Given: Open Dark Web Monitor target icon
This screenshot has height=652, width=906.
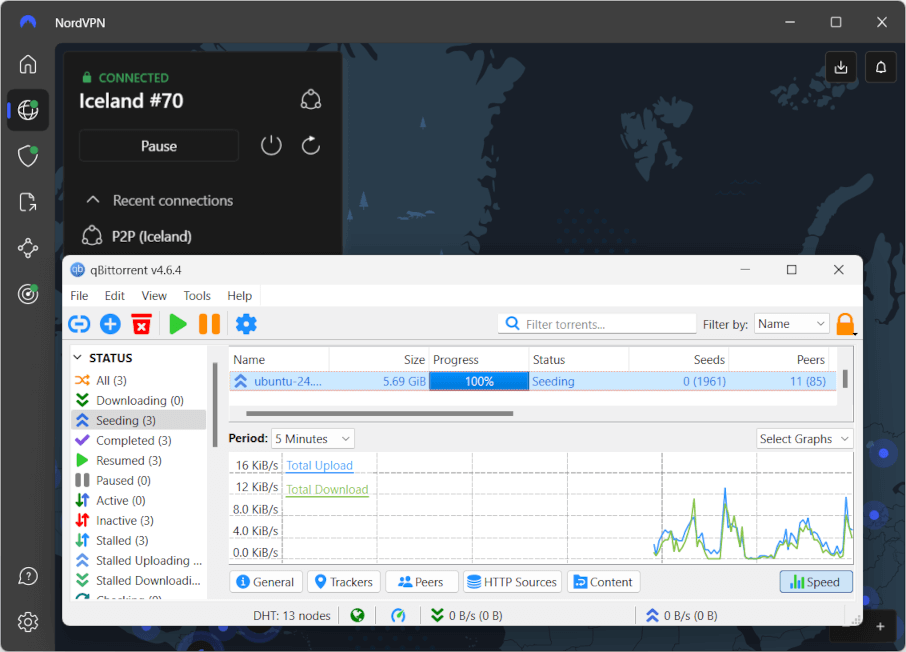Looking at the screenshot, I should [x=28, y=294].
